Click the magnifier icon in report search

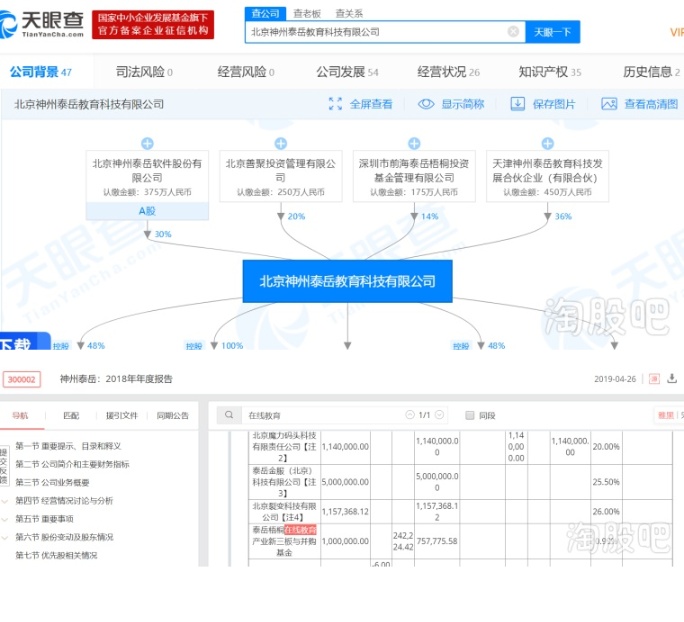(229, 415)
